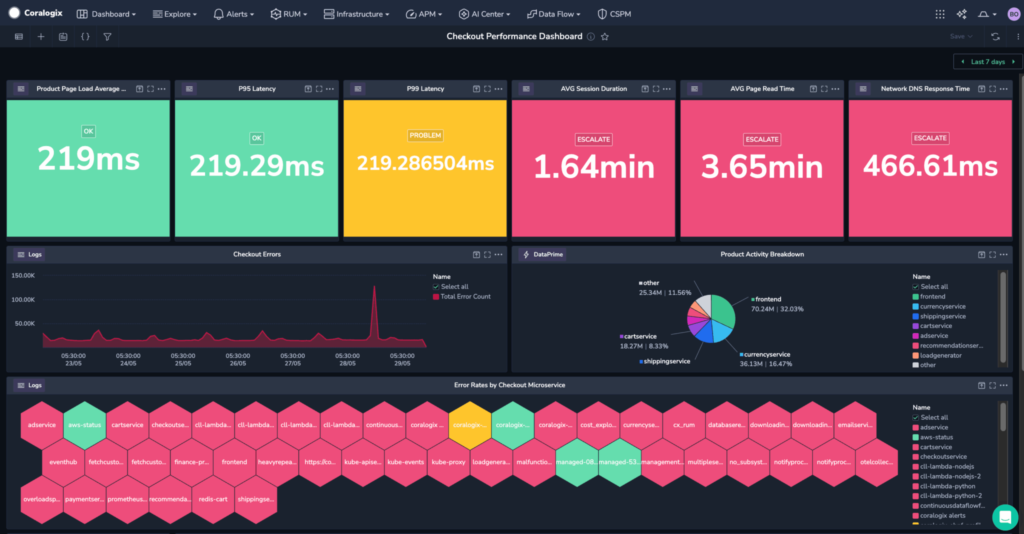This screenshot has height=534, width=1024.
Task: Open Network DNS Response Time more options
Action: (1004, 89)
